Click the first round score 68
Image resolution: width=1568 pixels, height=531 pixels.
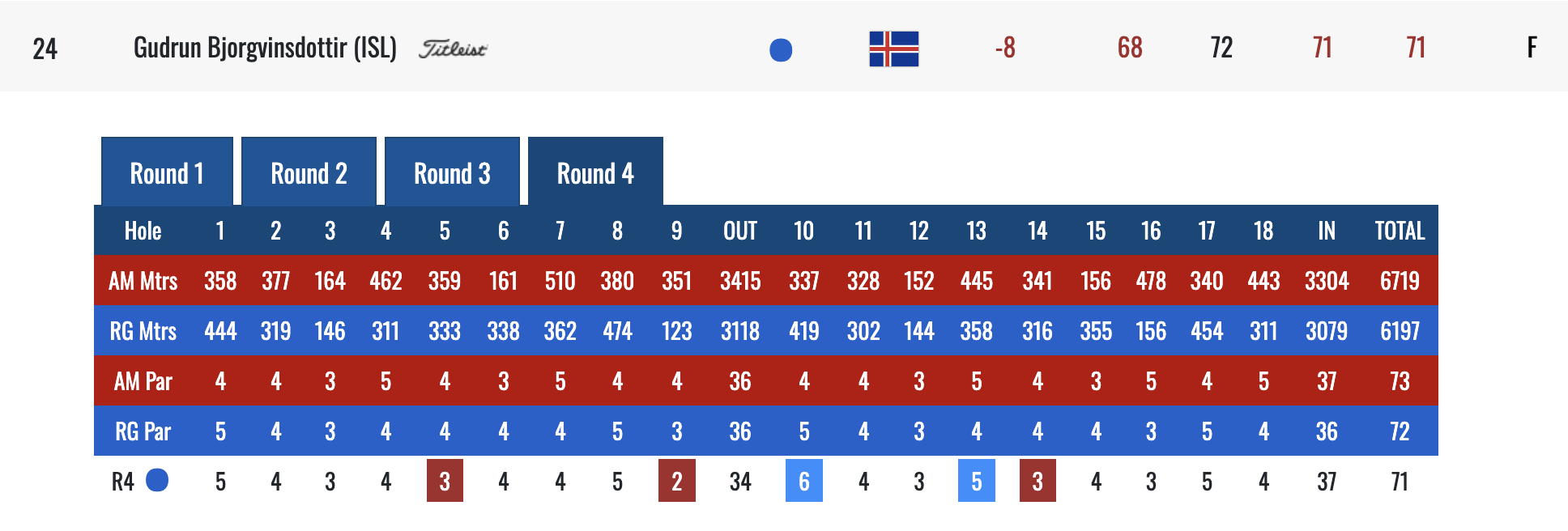tap(1130, 49)
